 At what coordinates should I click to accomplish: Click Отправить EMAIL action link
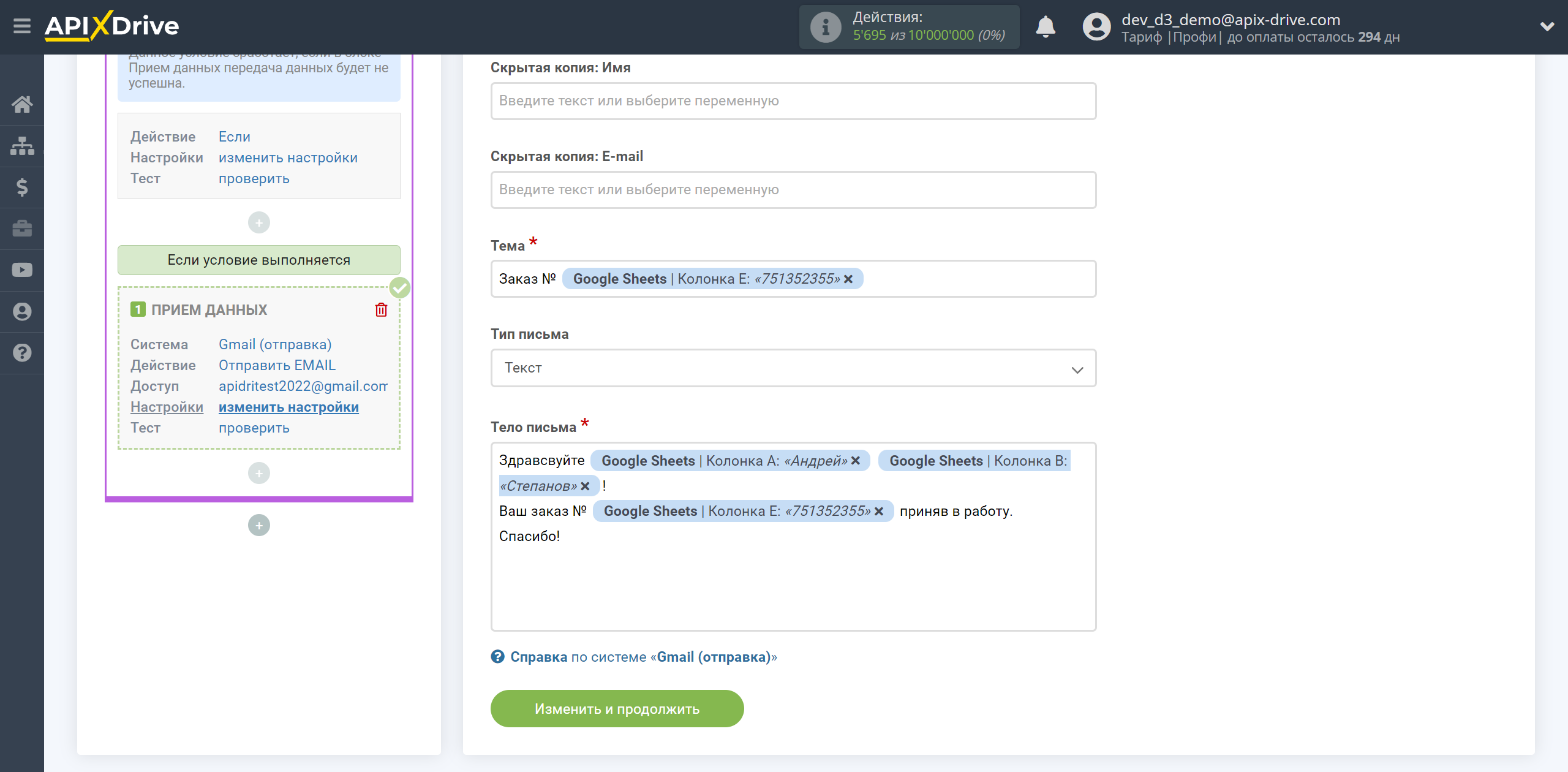click(x=277, y=365)
